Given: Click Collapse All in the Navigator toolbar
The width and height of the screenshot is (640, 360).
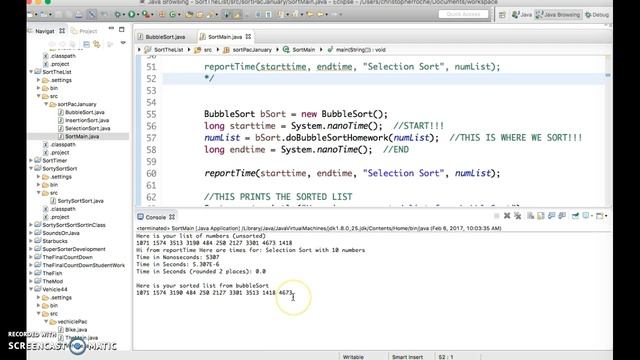Looking at the screenshot, I should (87, 44).
